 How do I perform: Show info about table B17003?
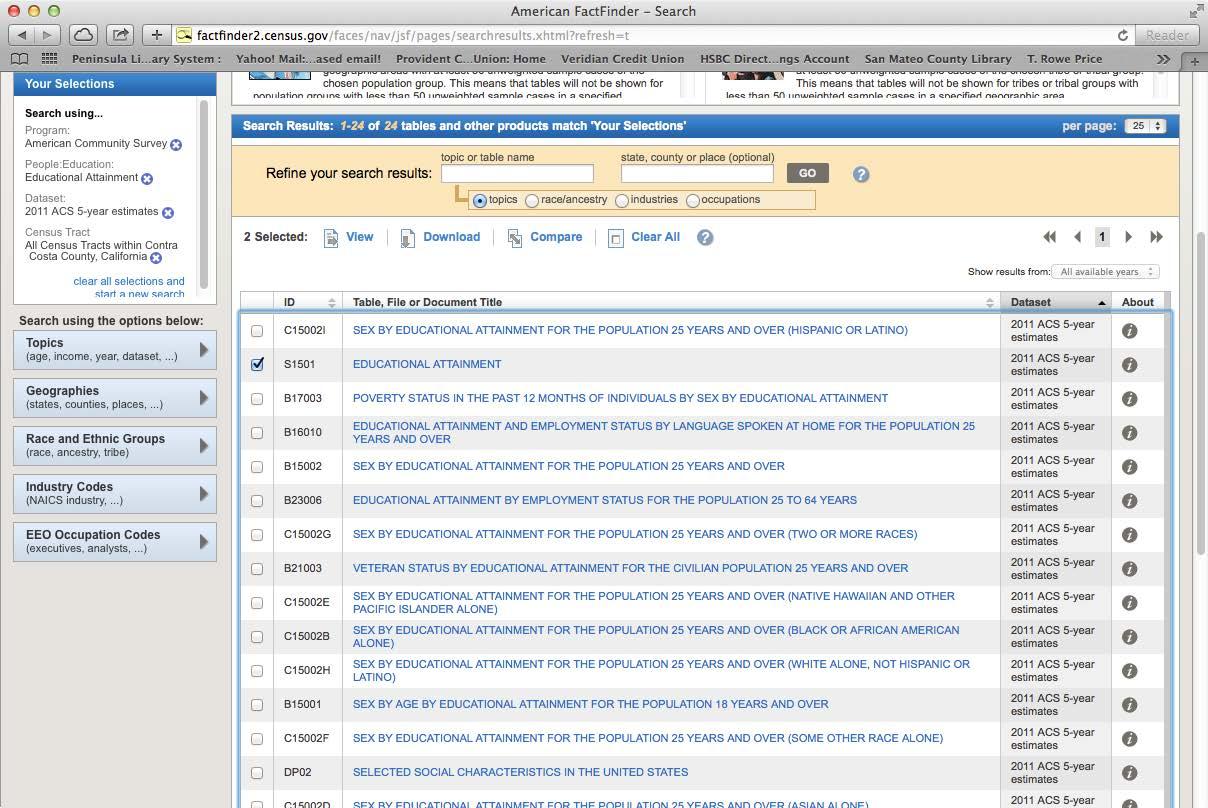[1130, 399]
